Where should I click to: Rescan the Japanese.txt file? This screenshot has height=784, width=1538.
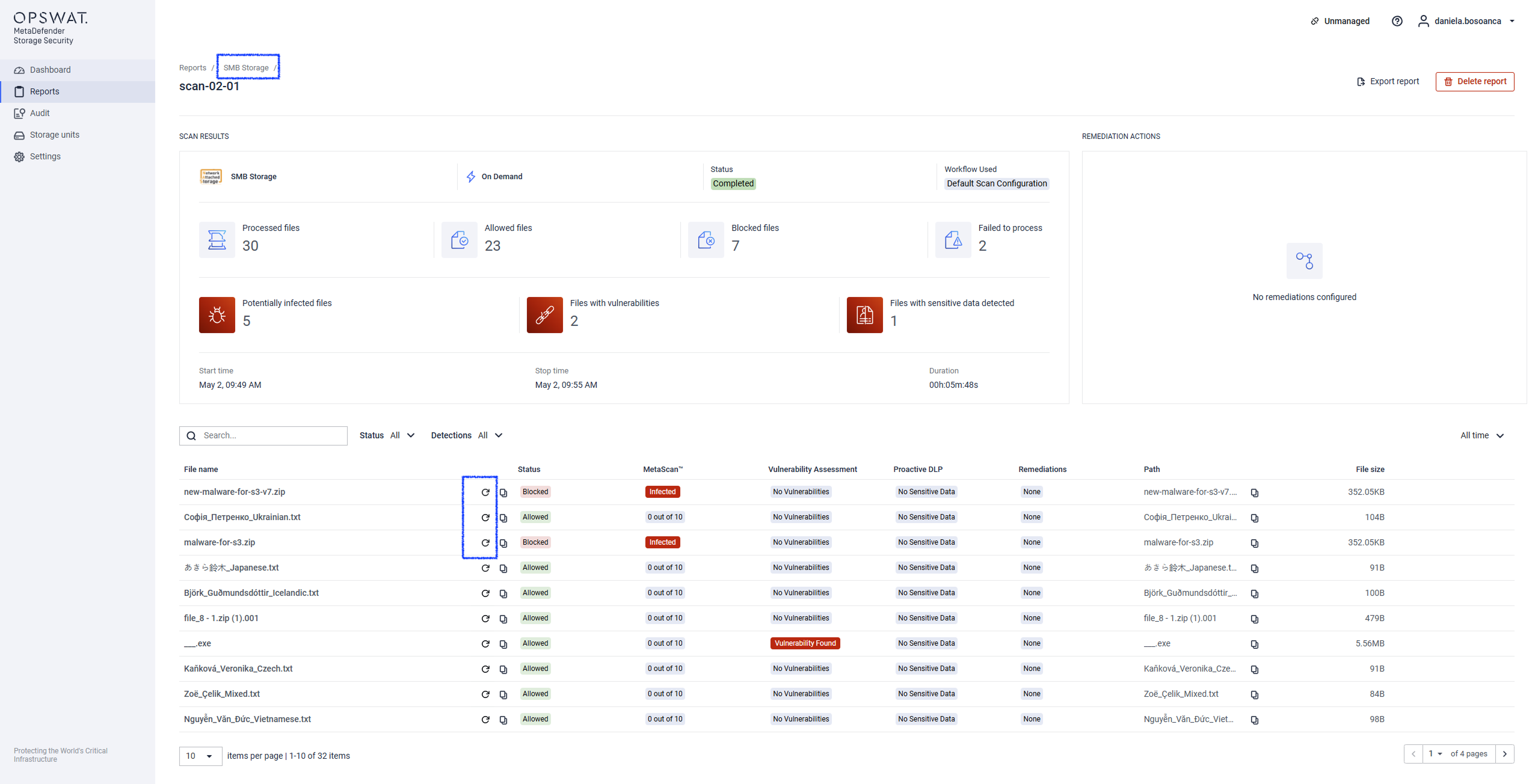coord(485,568)
